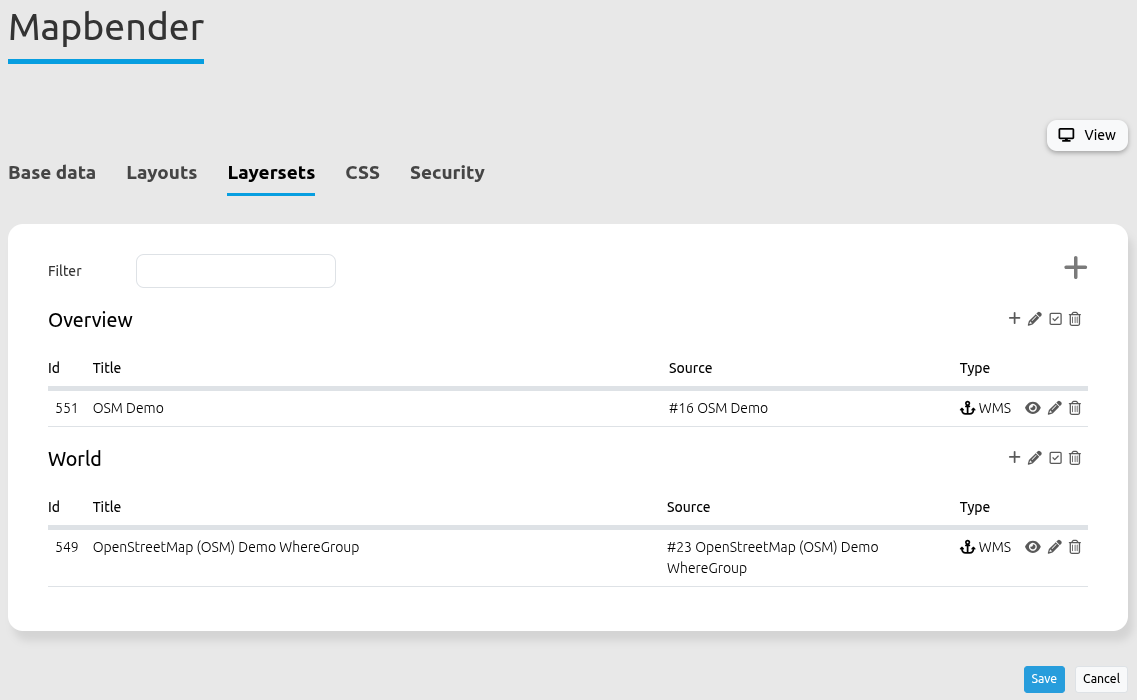Open the Security tab

point(447,173)
